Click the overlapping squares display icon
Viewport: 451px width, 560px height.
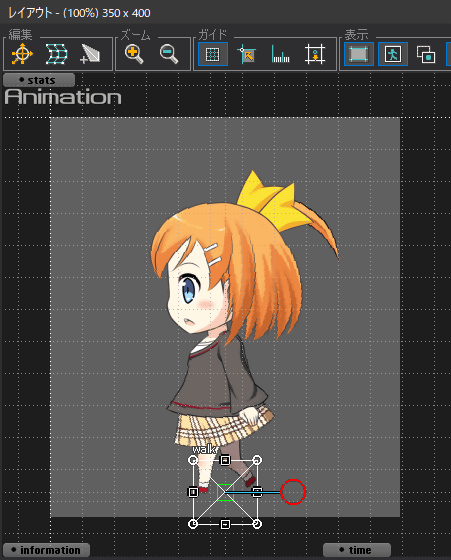pos(426,54)
